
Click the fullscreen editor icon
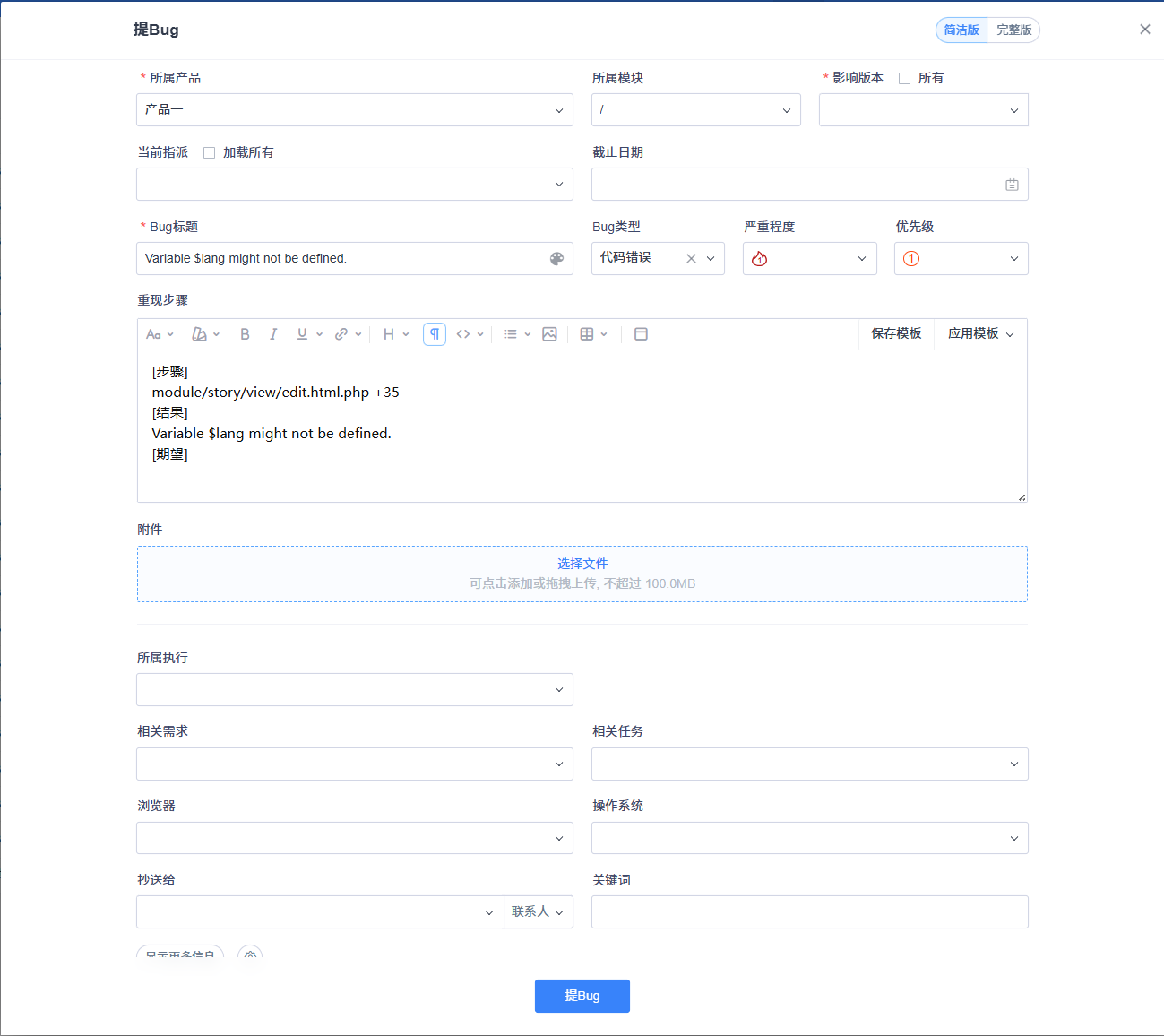click(641, 334)
